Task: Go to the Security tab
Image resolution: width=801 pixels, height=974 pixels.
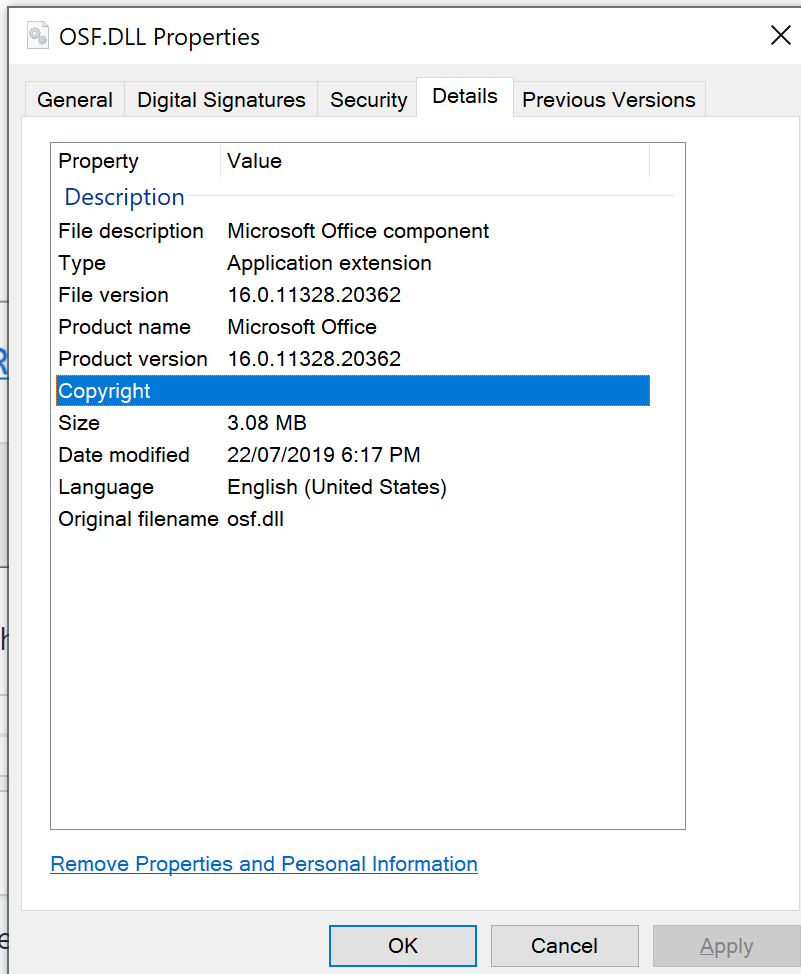Action: pos(368,99)
